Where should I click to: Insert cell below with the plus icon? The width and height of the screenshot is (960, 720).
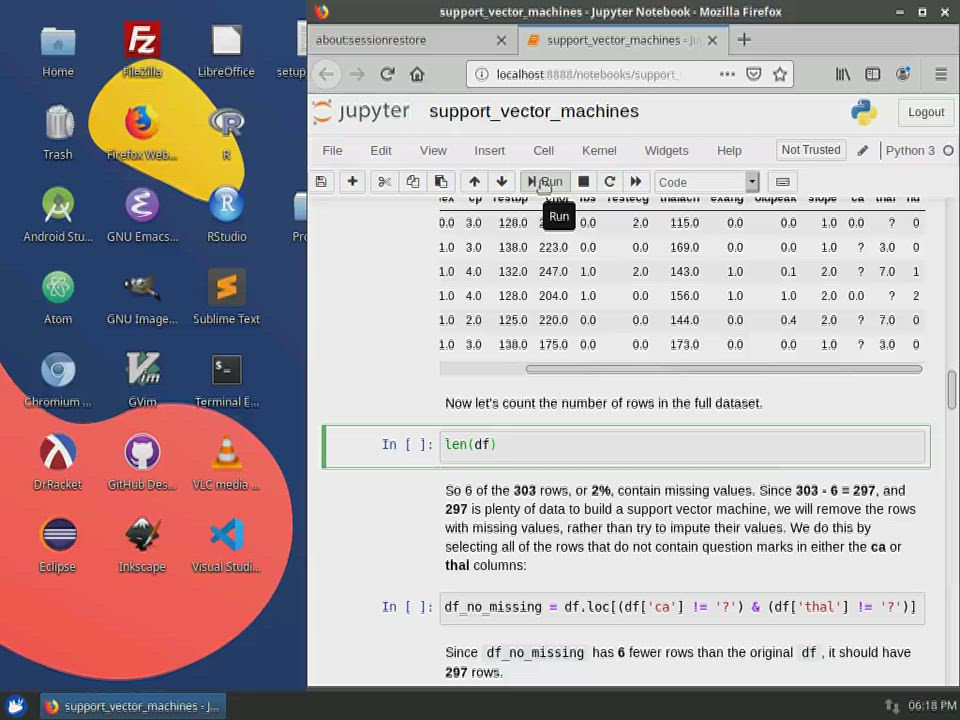[352, 182]
